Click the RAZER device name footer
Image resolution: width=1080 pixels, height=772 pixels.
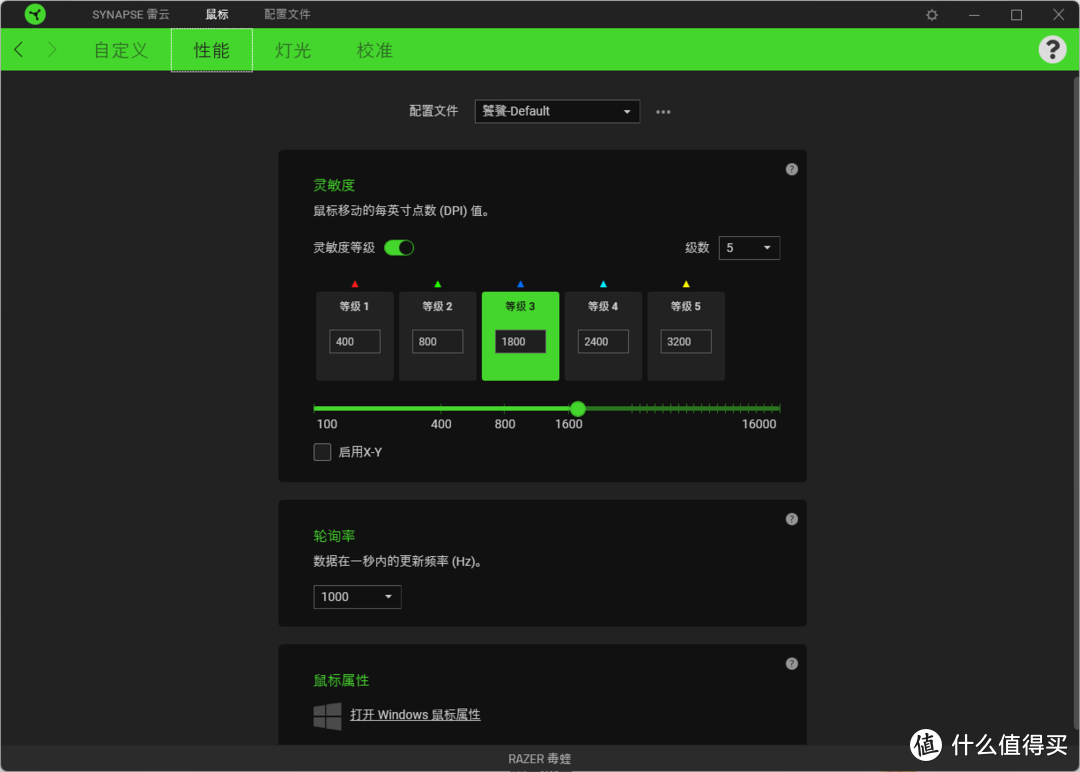[x=539, y=758]
